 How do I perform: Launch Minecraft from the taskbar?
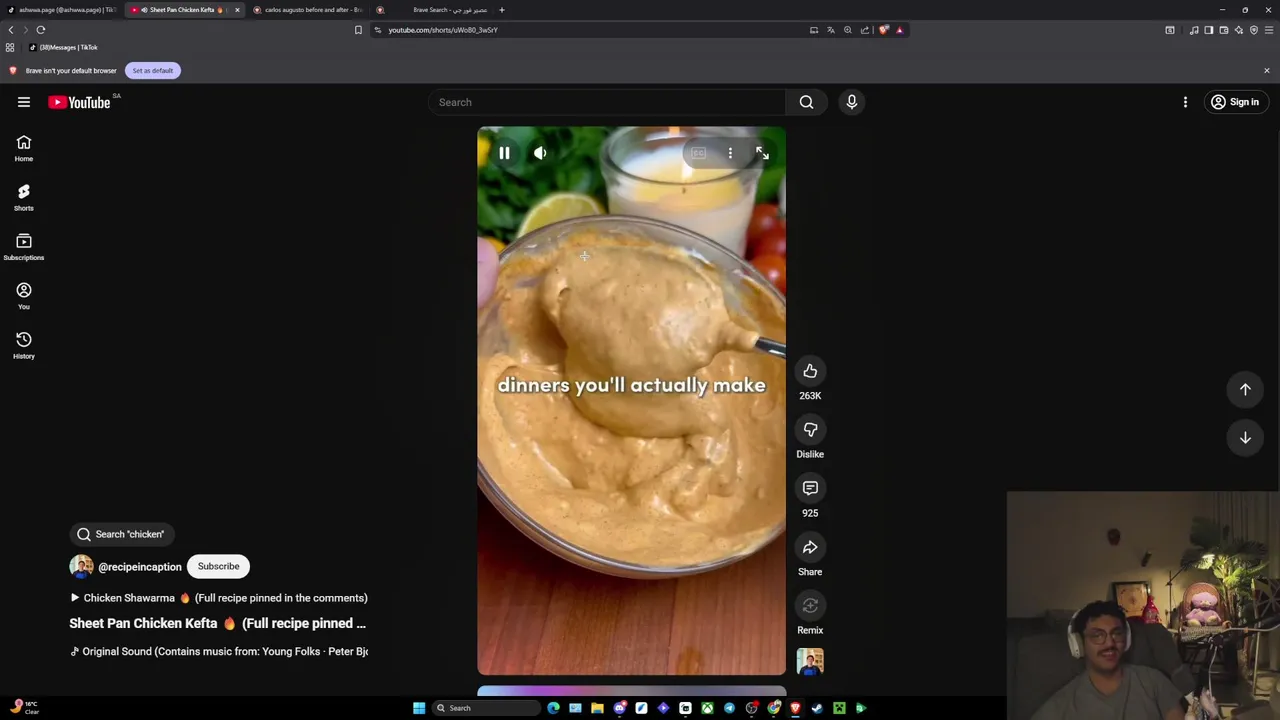tap(839, 708)
